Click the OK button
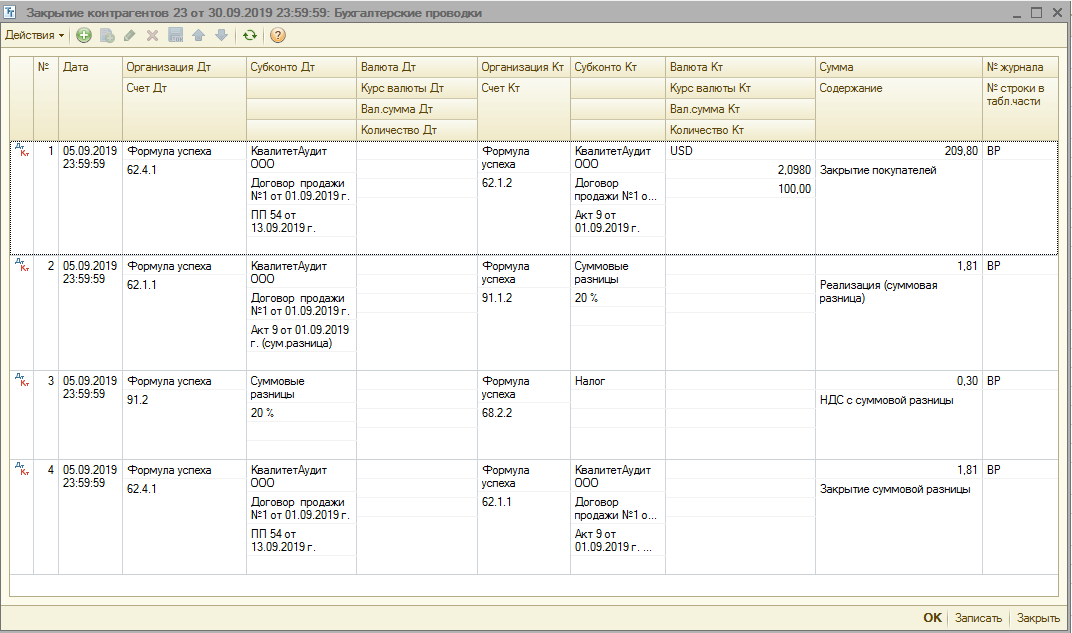Image resolution: width=1072 pixels, height=633 pixels. point(932,618)
